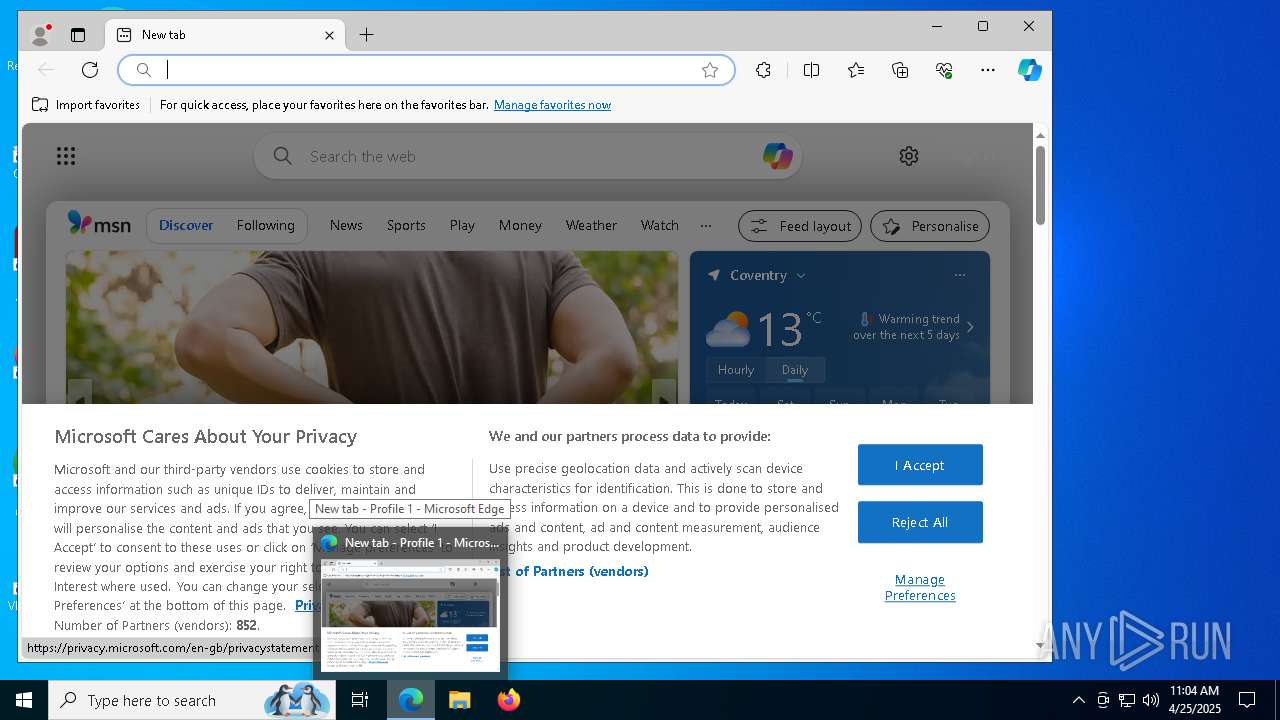Open Task View on taskbar

point(360,700)
